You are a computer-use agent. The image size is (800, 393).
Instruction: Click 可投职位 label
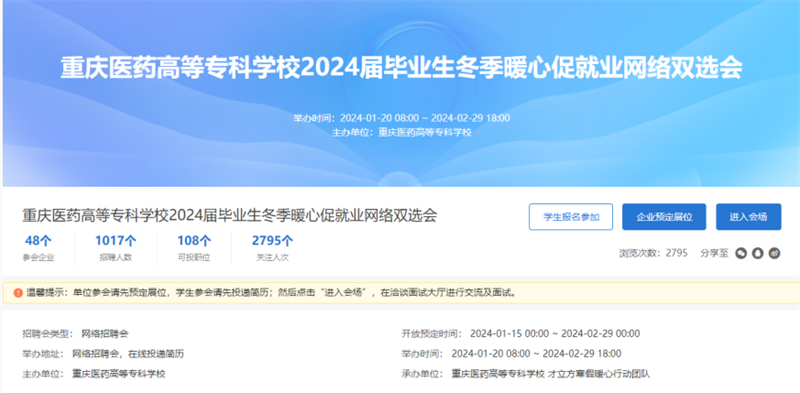coord(194,258)
